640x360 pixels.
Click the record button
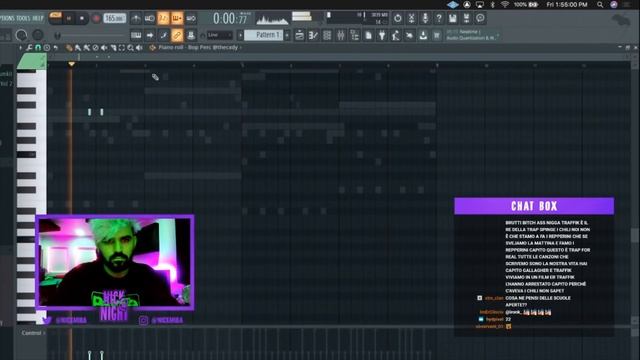tap(96, 18)
